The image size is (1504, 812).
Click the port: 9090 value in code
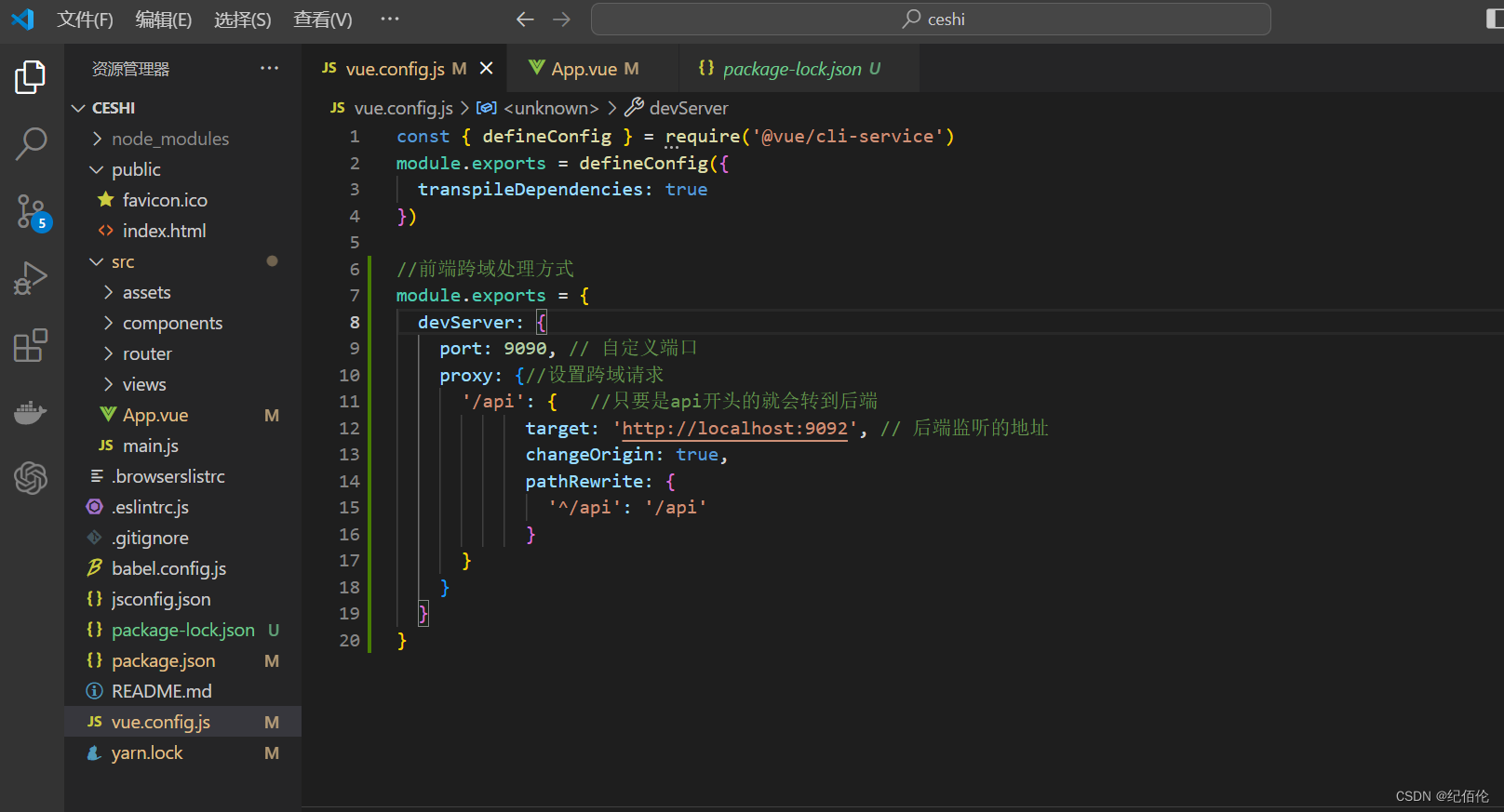pyautogui.click(x=525, y=348)
